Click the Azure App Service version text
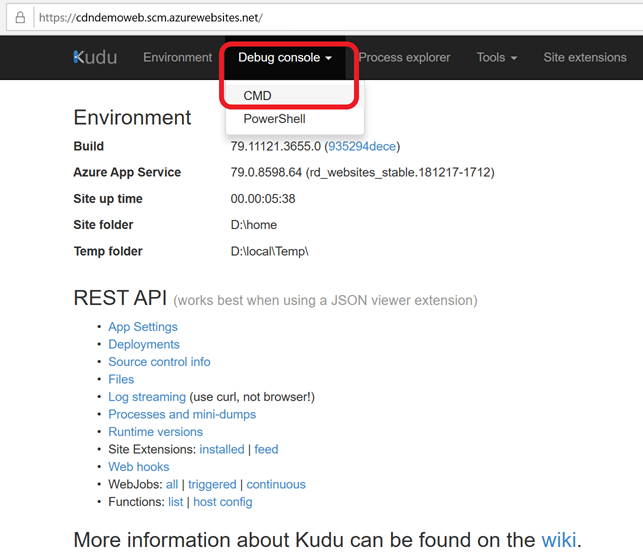 pos(363,173)
